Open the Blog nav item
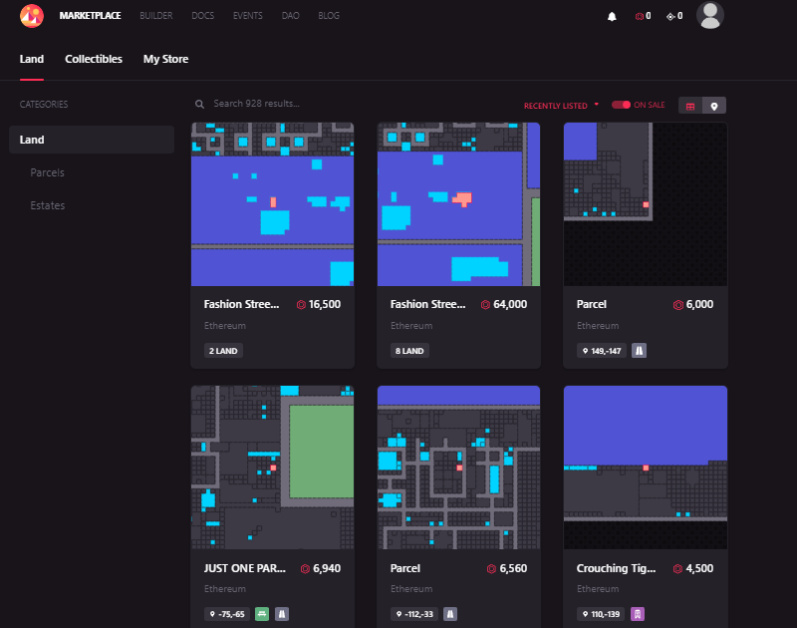The height and width of the screenshot is (628, 797). 329,16
